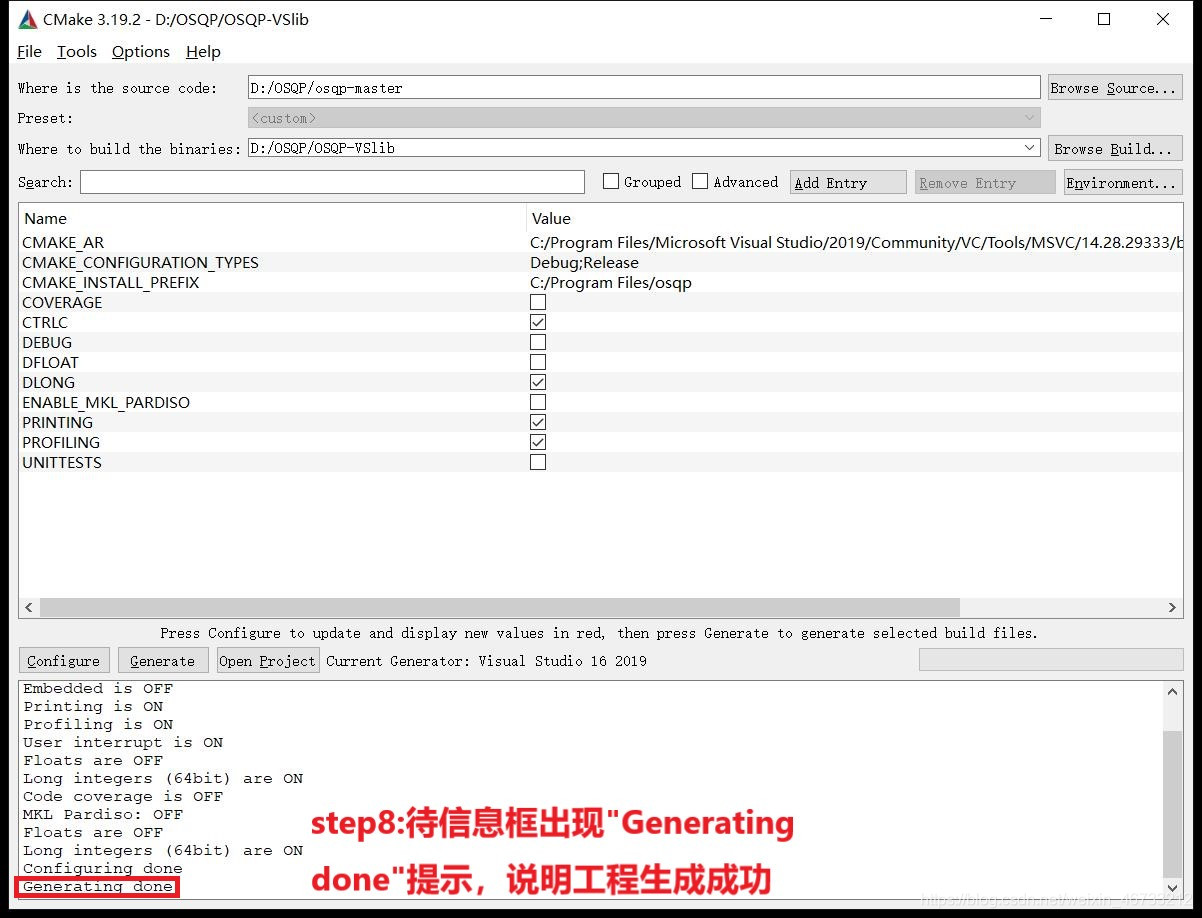Minimize the CMake window
Screen dimensions: 1202x918
(1046, 19)
